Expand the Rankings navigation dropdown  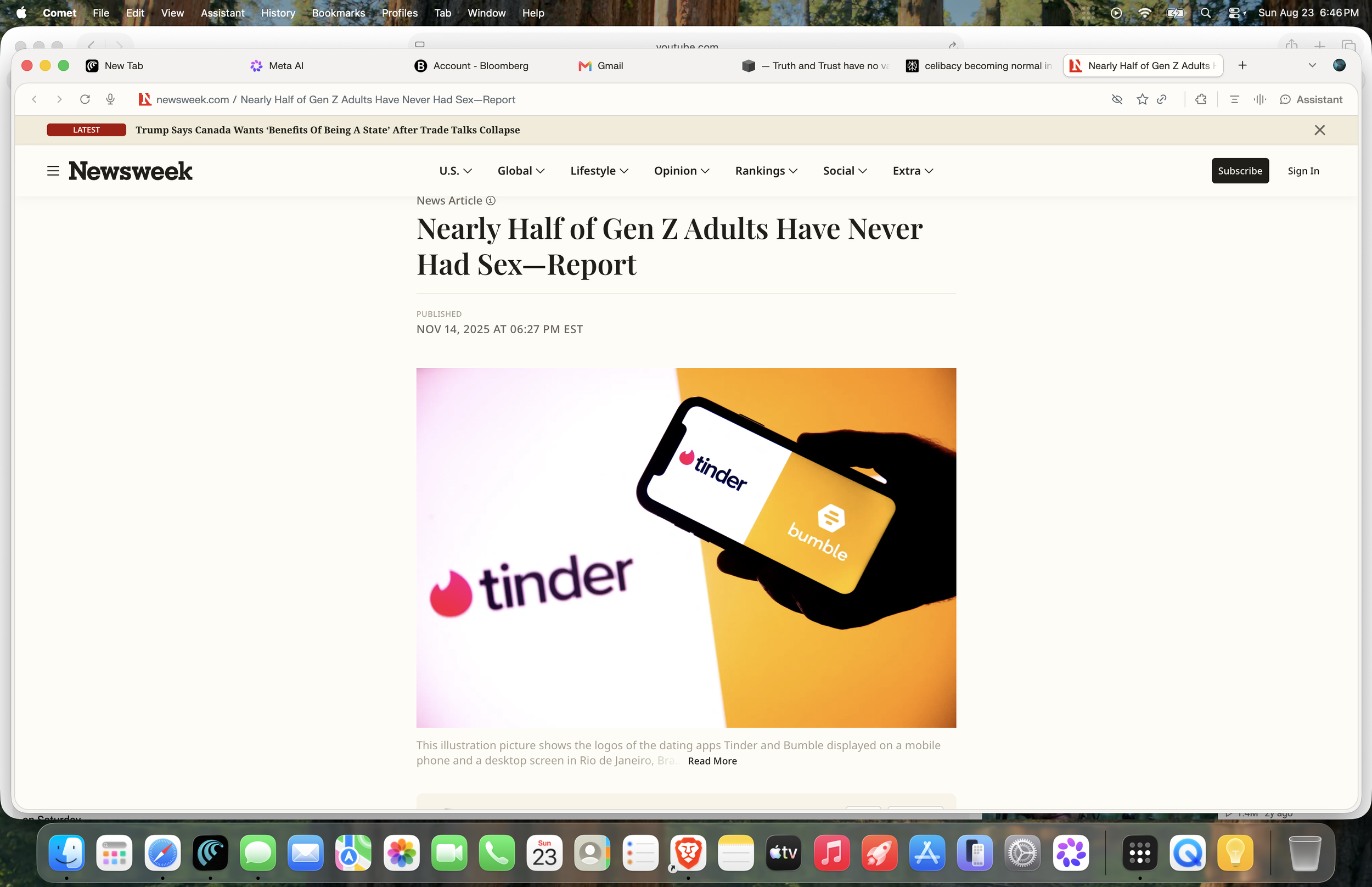click(x=766, y=171)
